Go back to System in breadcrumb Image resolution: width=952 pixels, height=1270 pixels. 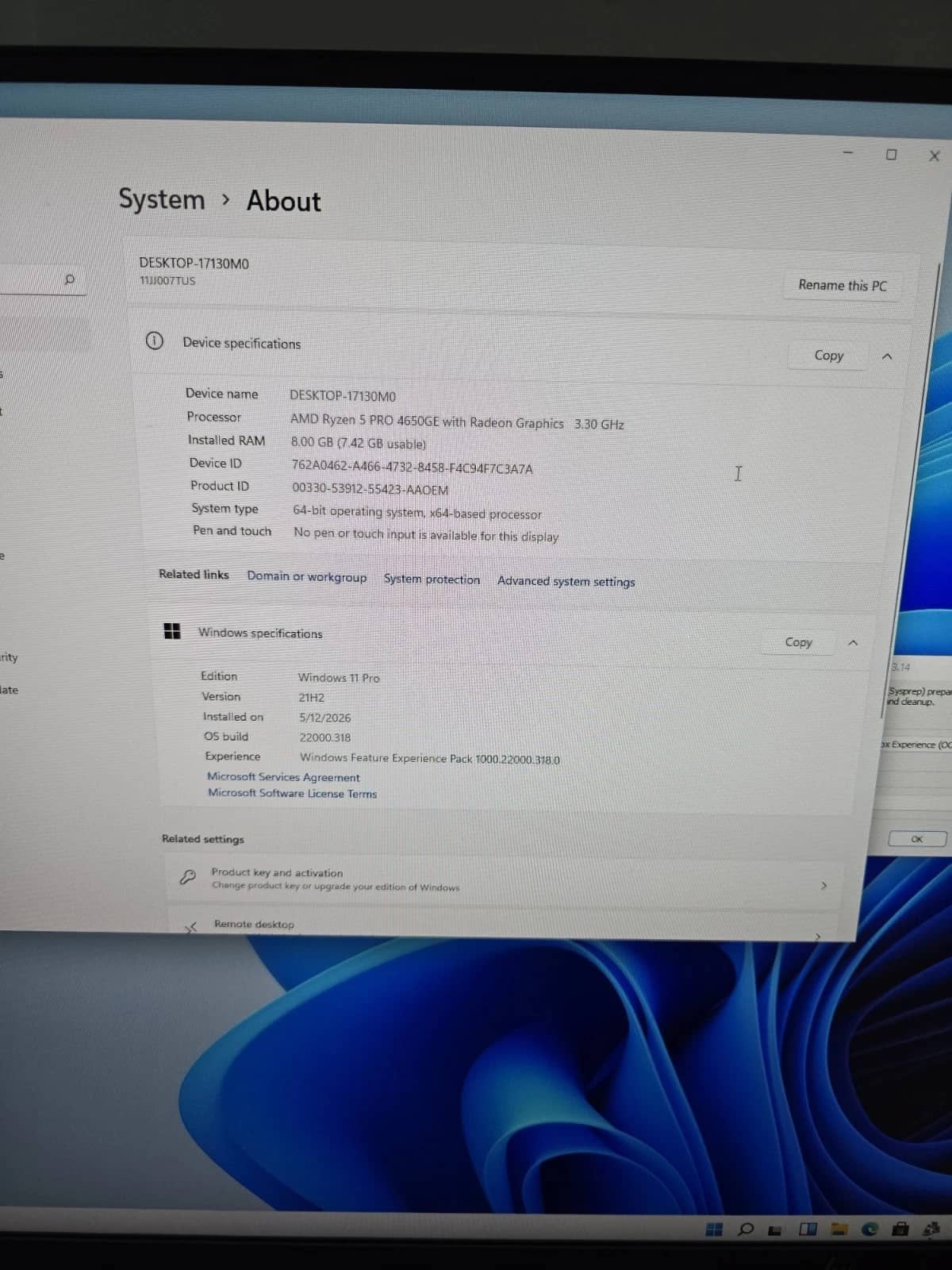tap(162, 198)
